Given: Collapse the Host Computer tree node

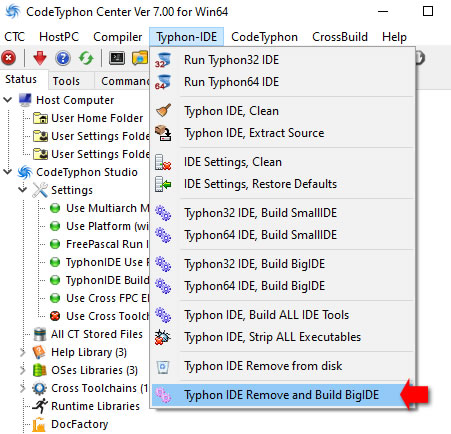Looking at the screenshot, I should [8, 100].
